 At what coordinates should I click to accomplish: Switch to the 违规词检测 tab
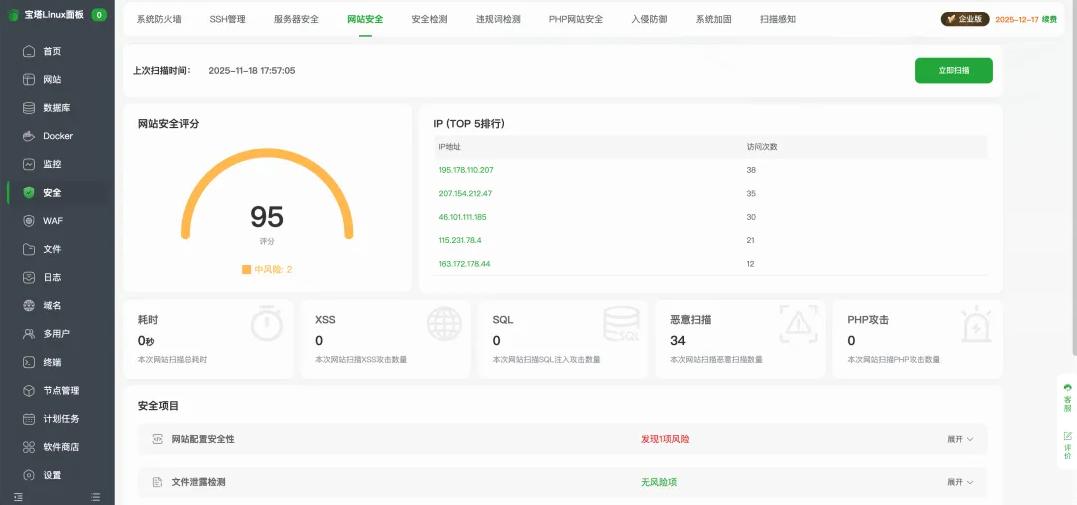[498, 19]
